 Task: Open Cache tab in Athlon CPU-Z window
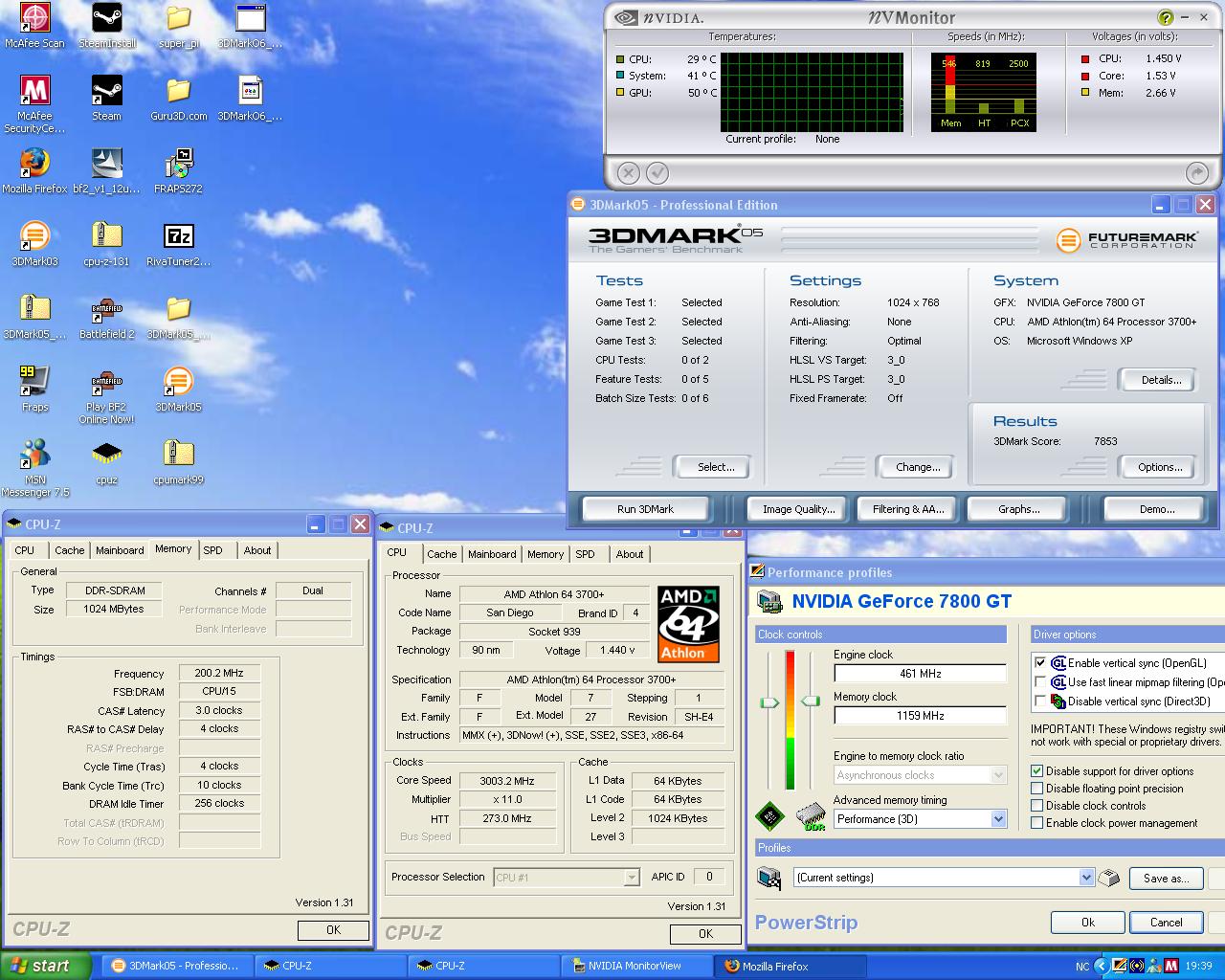[441, 554]
